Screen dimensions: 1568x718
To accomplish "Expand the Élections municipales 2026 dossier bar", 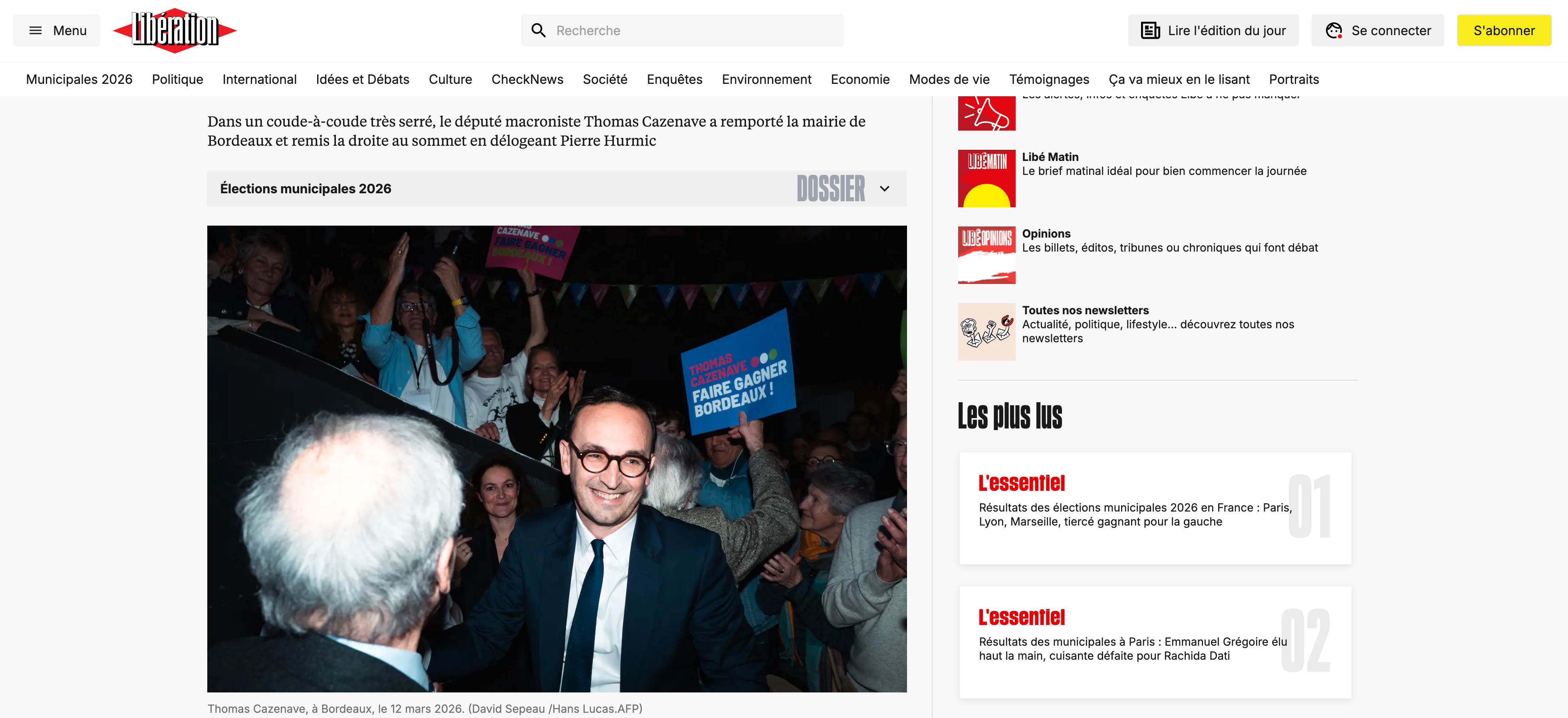I will 556,188.
